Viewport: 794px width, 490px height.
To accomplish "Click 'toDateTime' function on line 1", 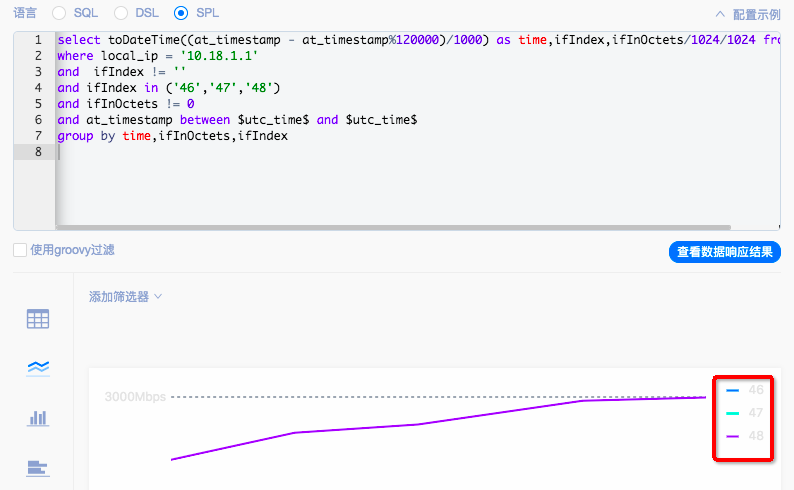I will [144, 40].
